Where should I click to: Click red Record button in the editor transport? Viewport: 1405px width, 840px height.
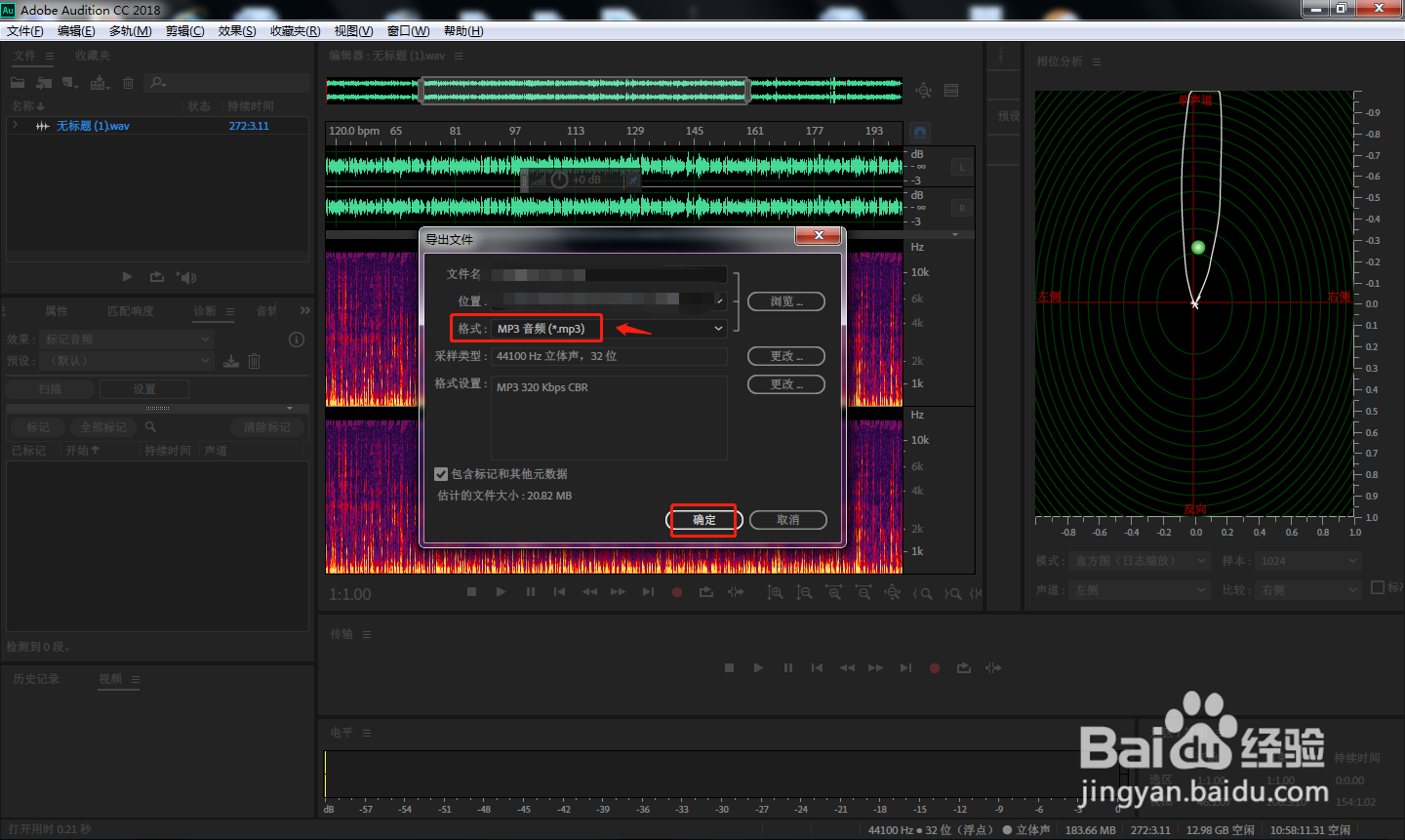click(677, 592)
